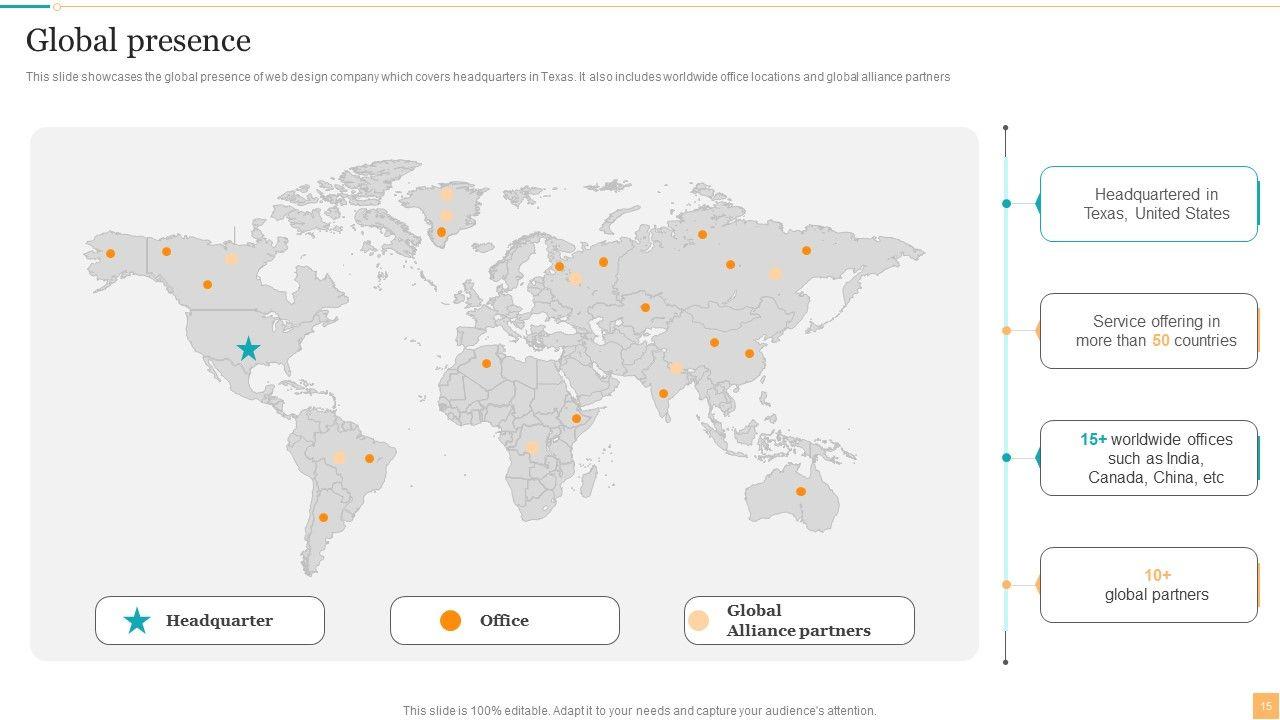1280x720 pixels.
Task: Select the '15+ worldwide offices' info box
Action: [1149, 458]
